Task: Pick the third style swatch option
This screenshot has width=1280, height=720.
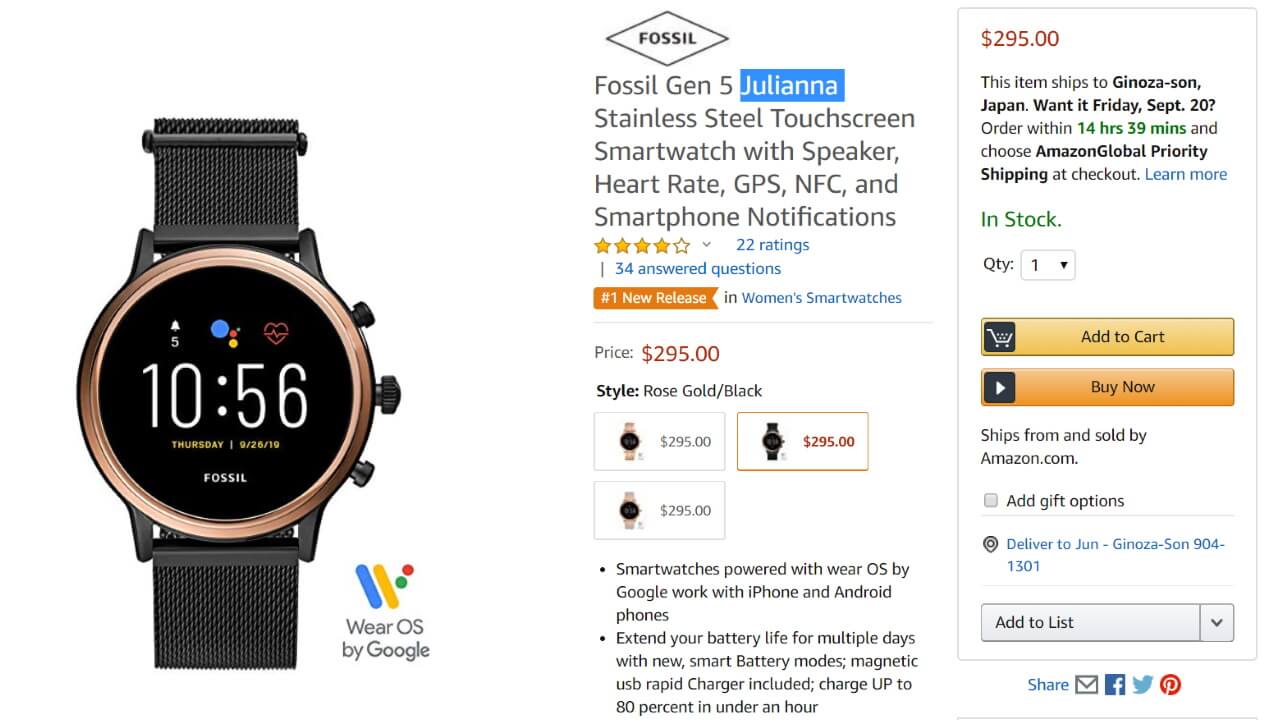Action: (659, 510)
